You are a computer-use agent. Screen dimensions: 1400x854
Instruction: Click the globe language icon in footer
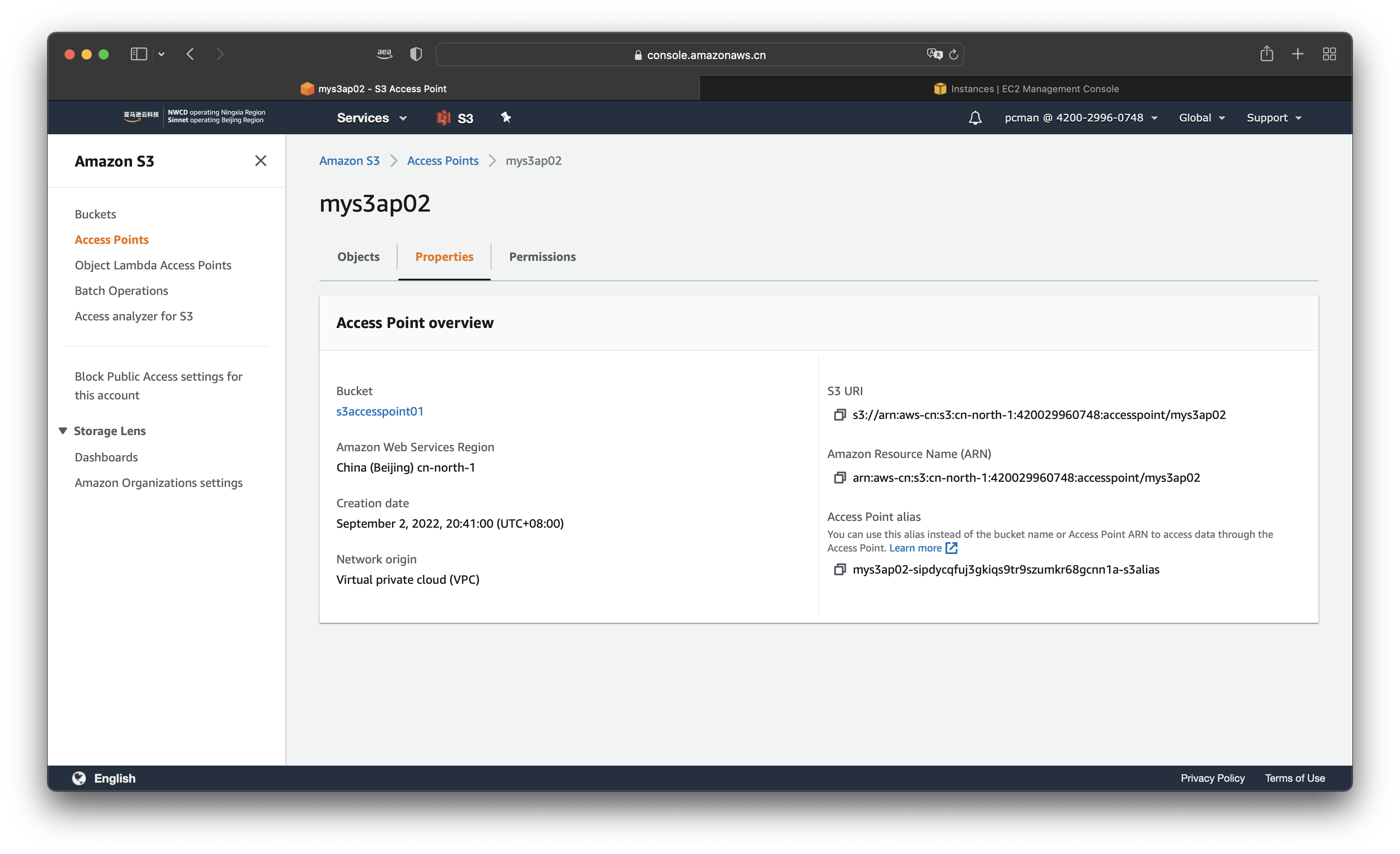pyautogui.click(x=79, y=778)
